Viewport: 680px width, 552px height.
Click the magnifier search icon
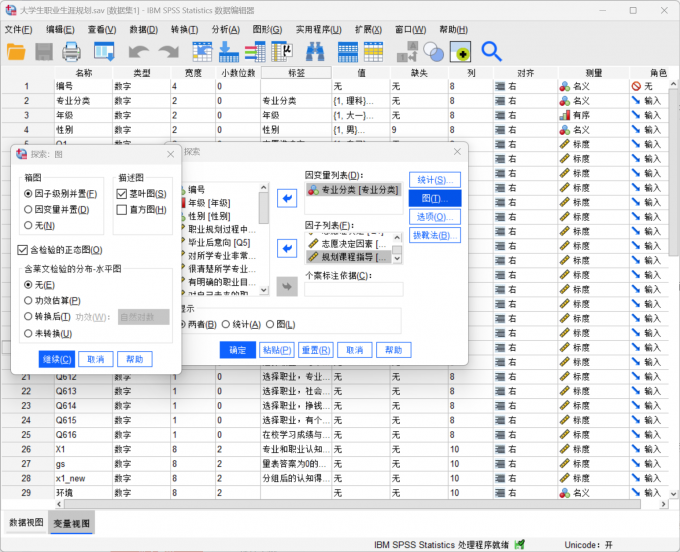[491, 52]
